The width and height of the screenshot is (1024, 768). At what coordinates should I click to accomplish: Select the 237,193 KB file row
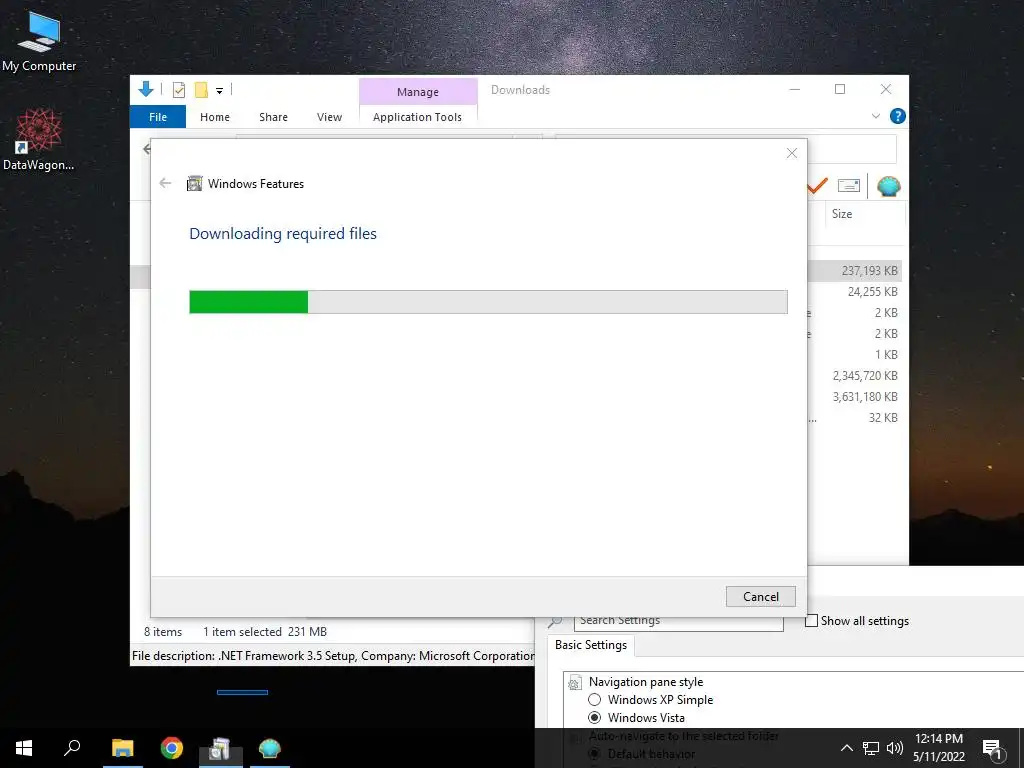click(x=854, y=270)
